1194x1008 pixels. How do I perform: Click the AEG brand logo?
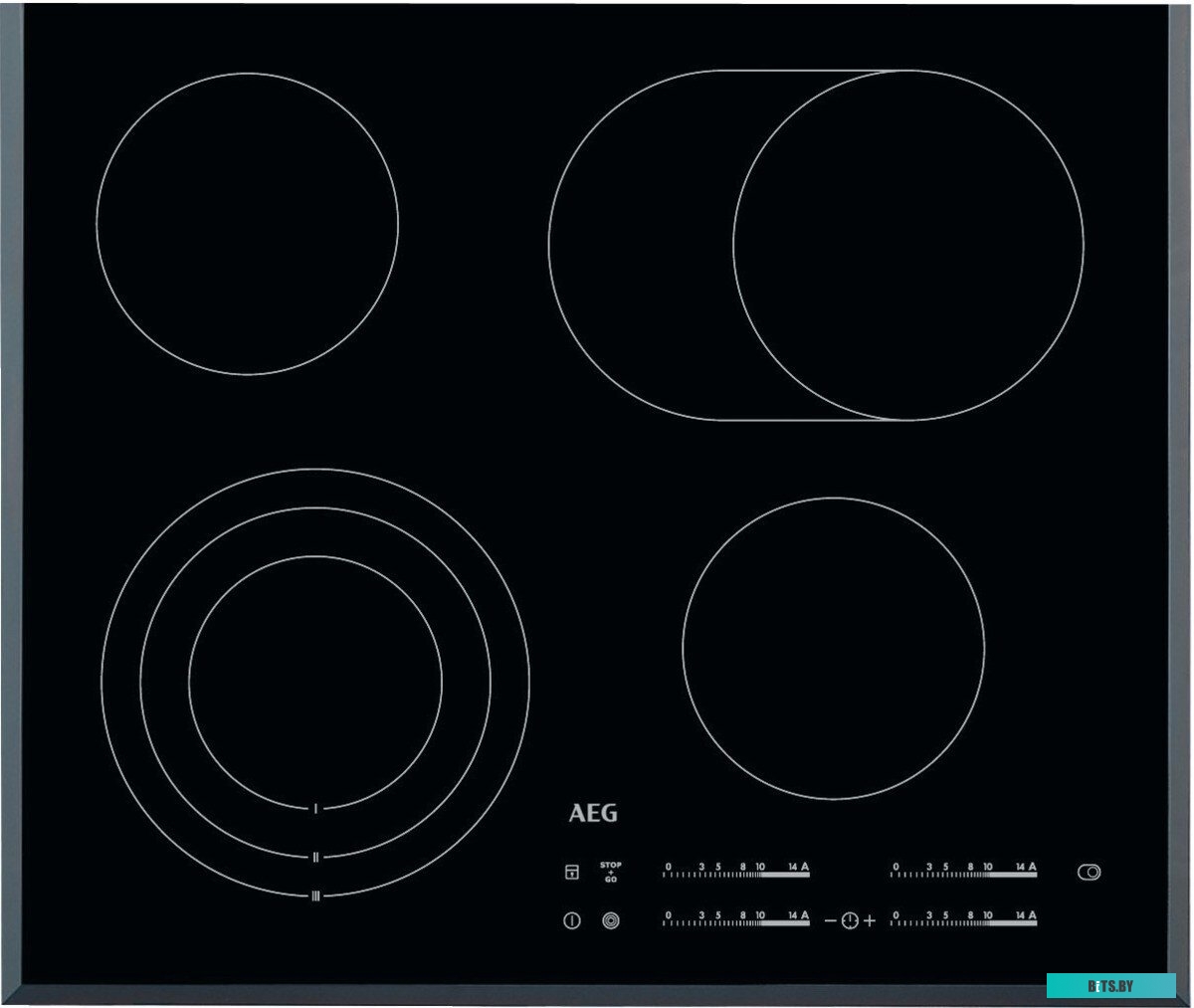click(x=593, y=814)
